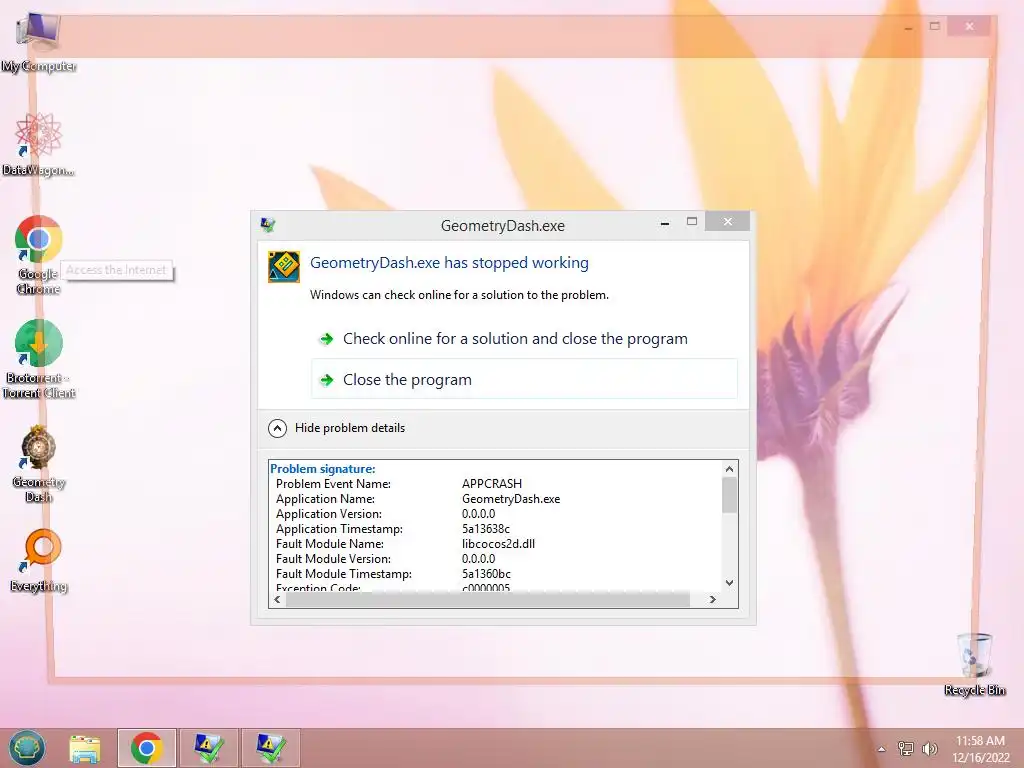Select second crash dialog taskbar button
The width and height of the screenshot is (1024, 768).
pos(270,748)
